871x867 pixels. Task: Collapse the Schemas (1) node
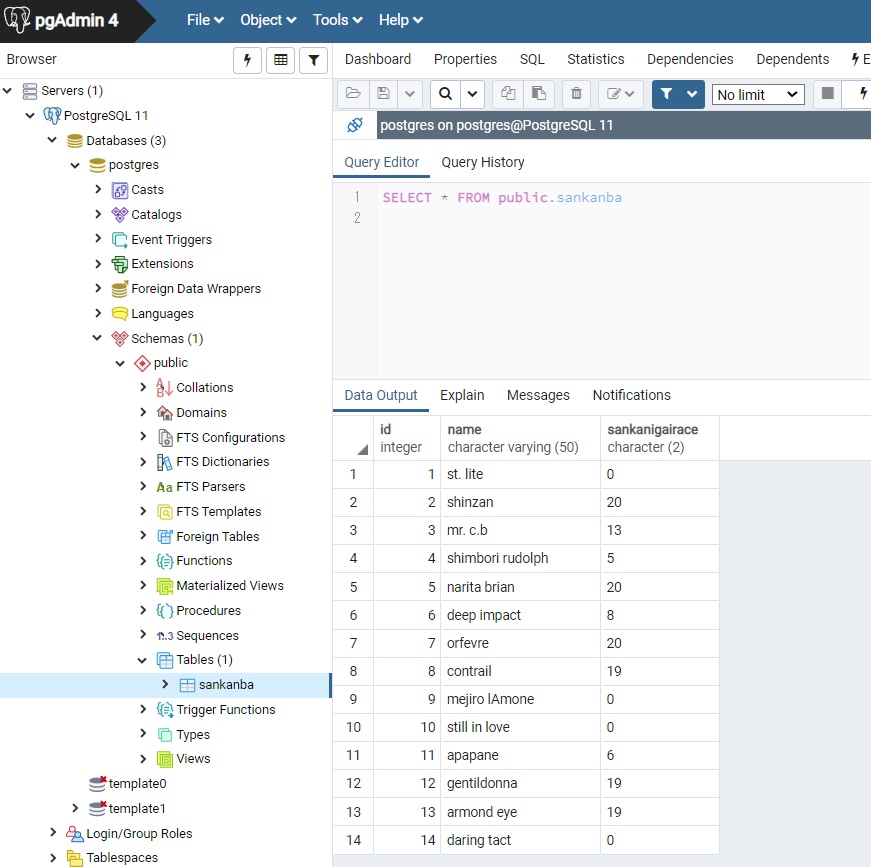[x=97, y=338]
